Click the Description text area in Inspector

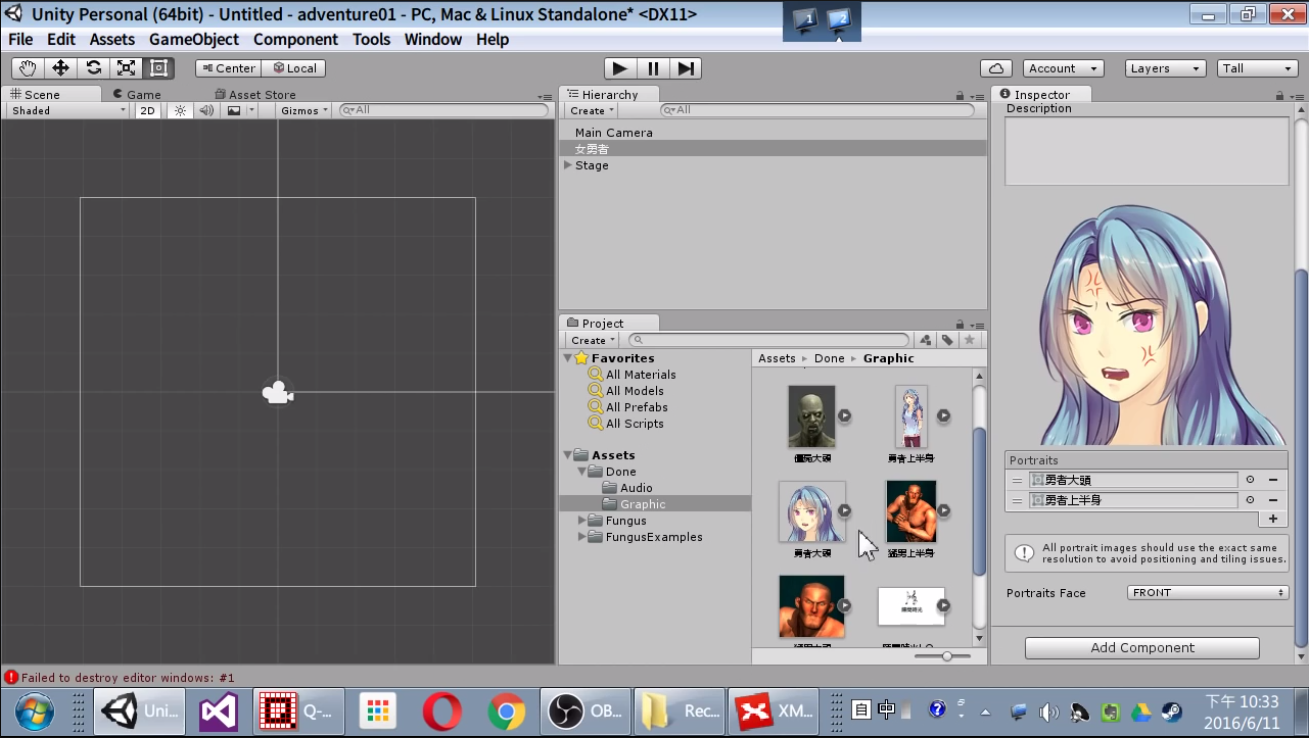click(1147, 151)
